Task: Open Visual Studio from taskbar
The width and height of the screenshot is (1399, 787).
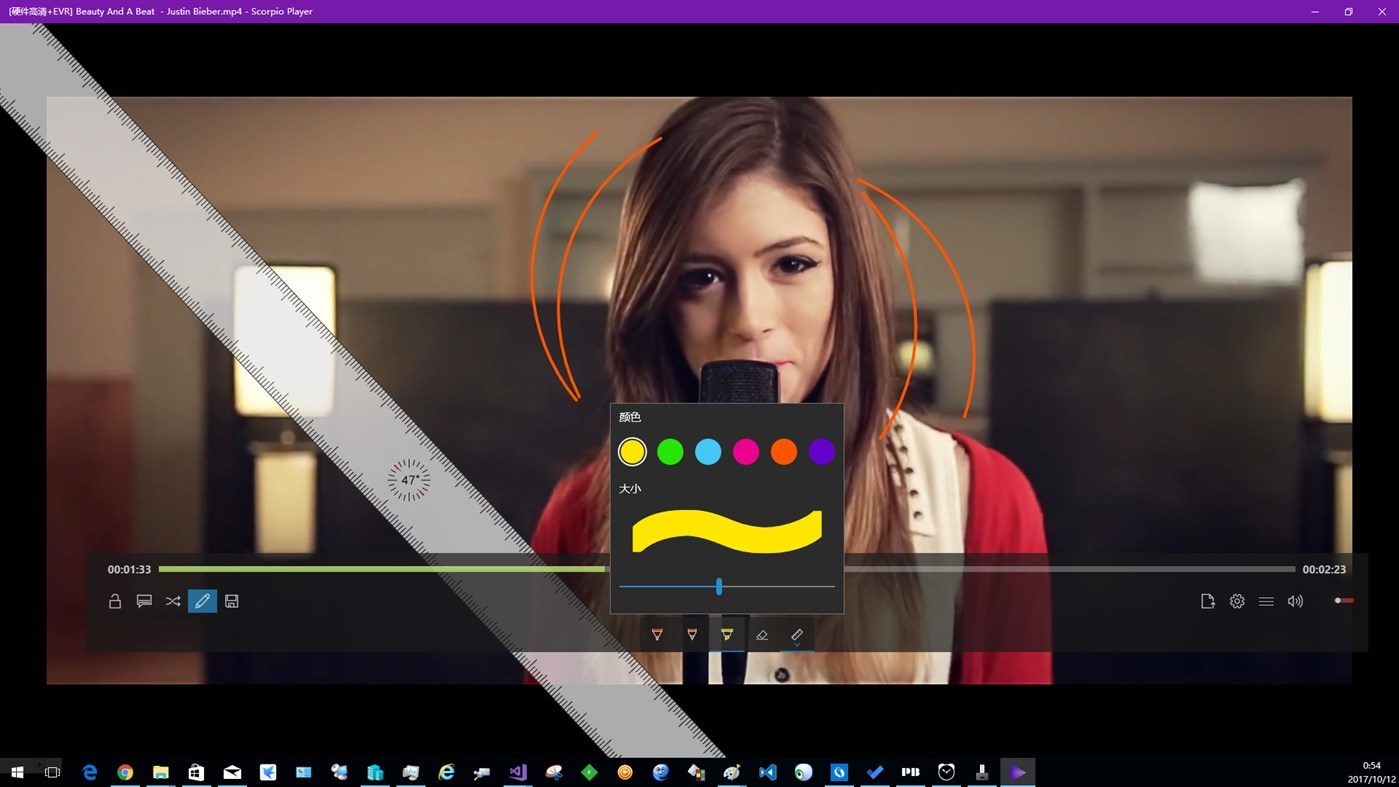Action: (518, 772)
